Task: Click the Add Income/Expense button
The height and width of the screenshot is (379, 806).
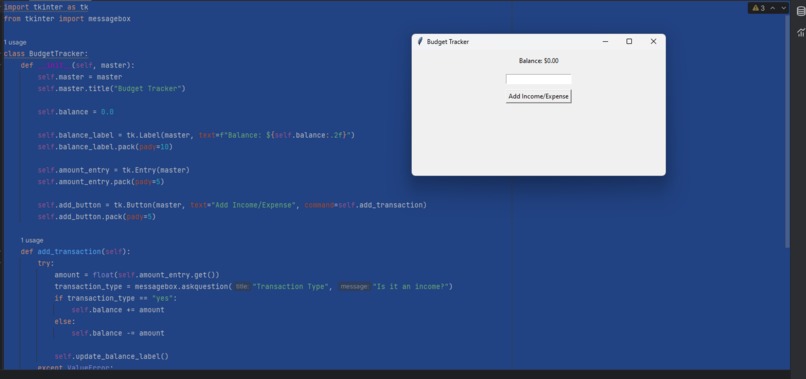Action: click(538, 96)
